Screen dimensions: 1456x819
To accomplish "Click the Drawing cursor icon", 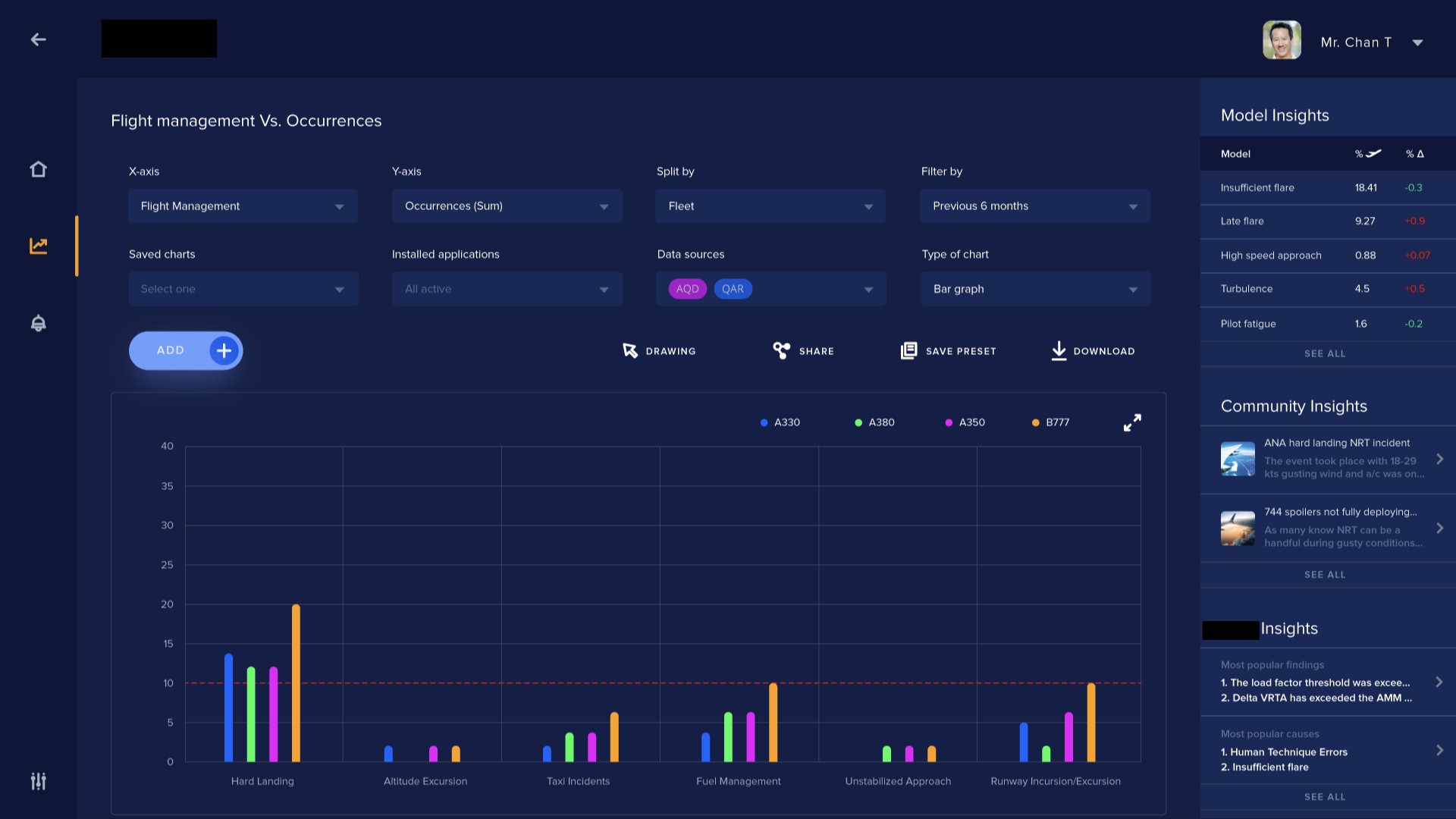I will coord(629,350).
